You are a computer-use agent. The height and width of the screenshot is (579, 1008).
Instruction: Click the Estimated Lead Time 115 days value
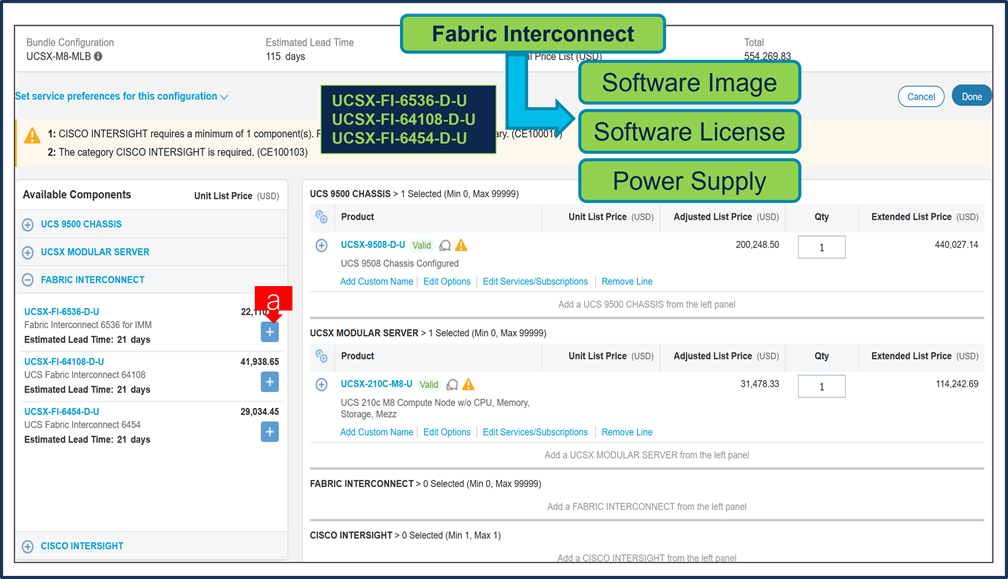click(285, 57)
